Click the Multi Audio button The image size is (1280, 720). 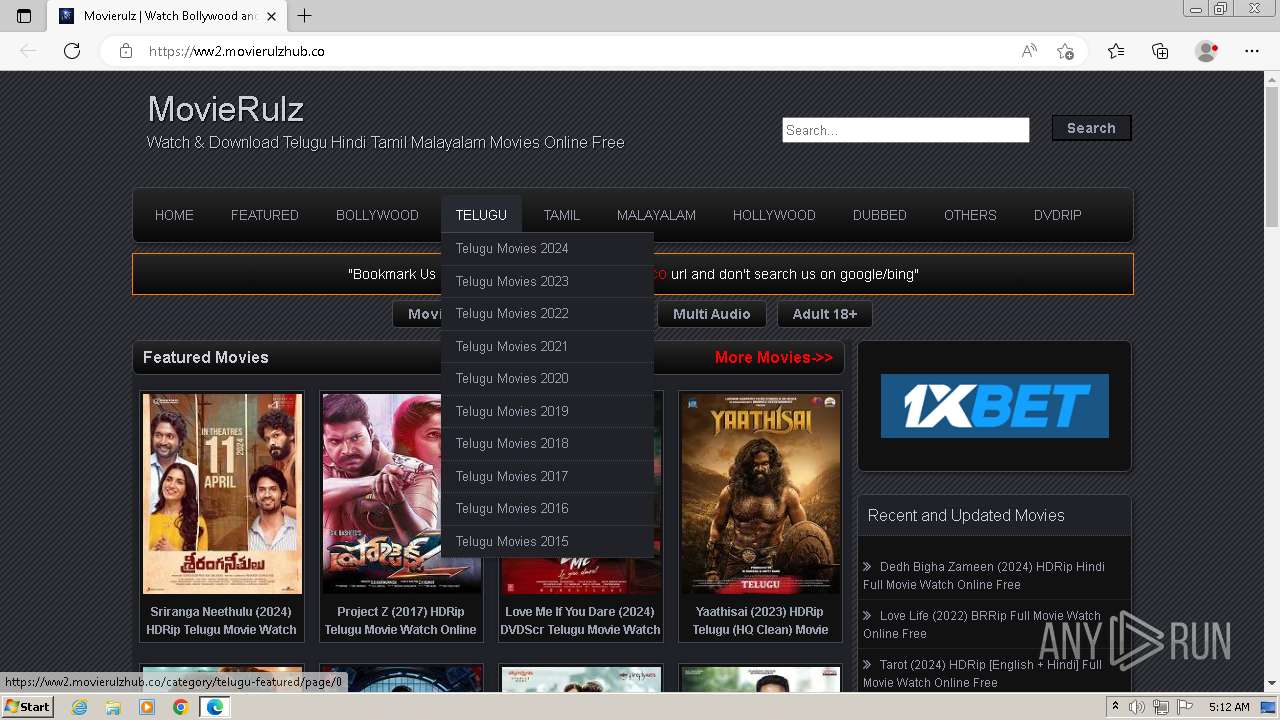pos(712,314)
